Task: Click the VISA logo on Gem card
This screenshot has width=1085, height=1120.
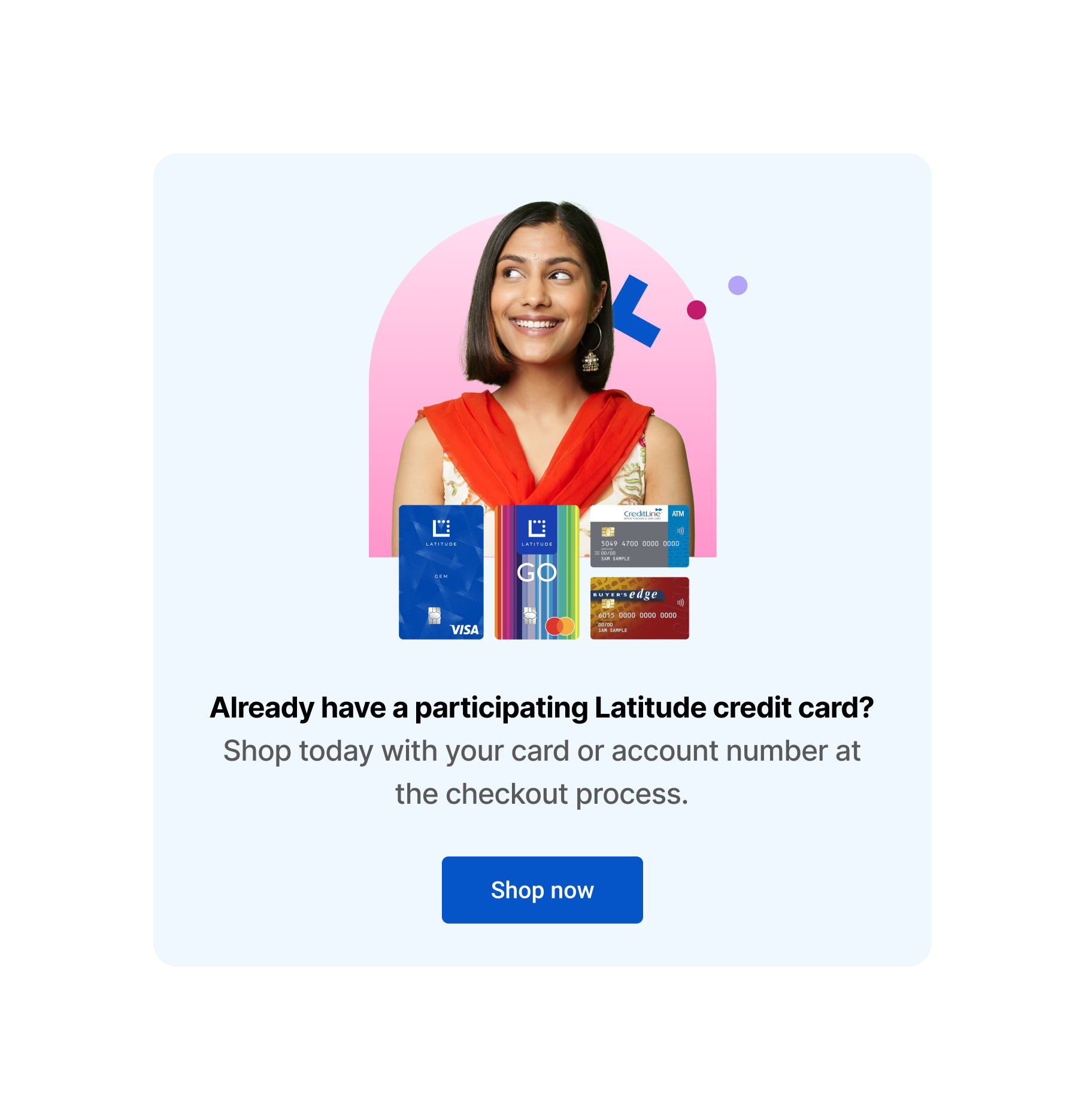Action: tap(465, 629)
